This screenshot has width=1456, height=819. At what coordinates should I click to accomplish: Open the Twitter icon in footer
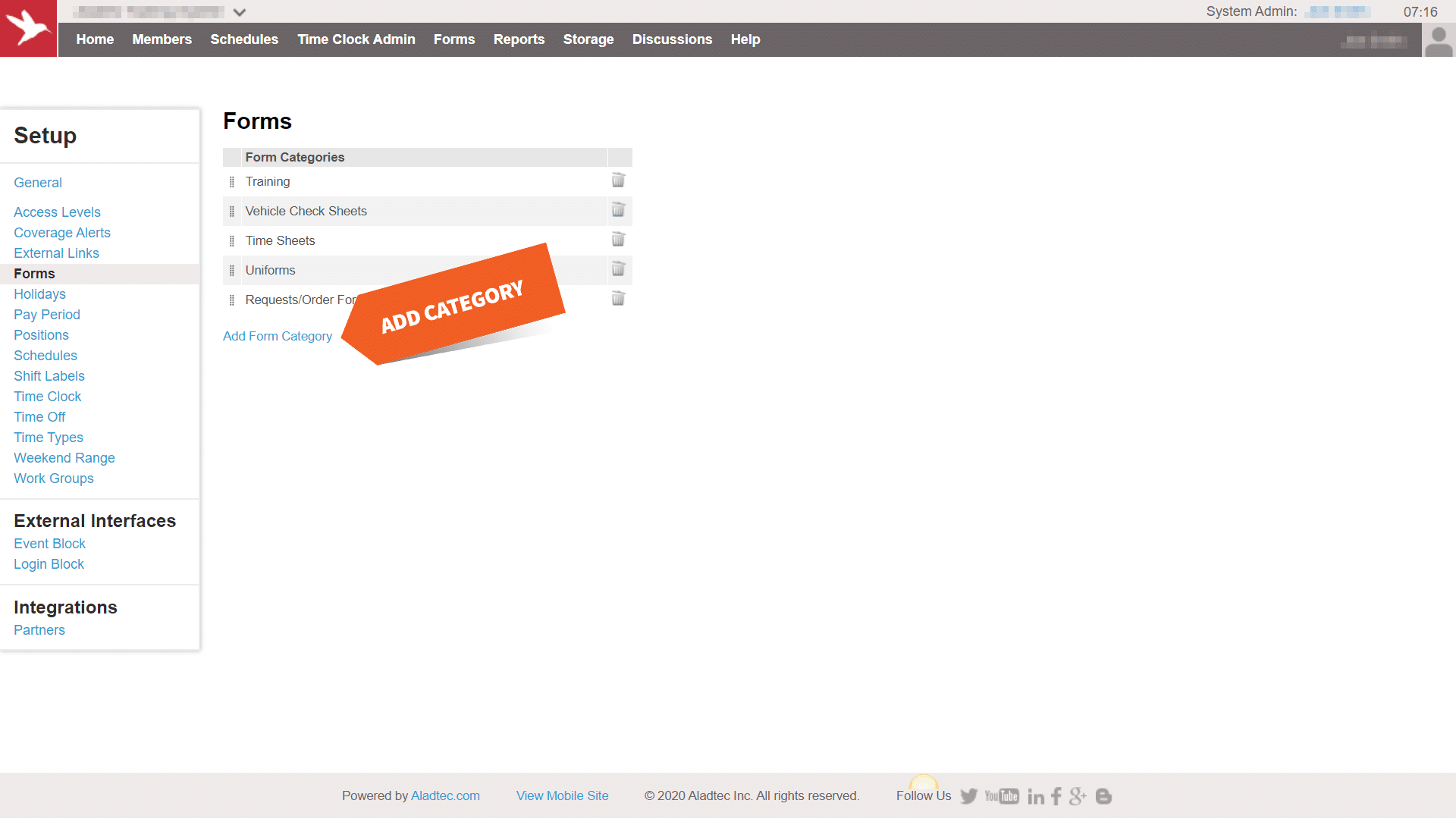click(x=968, y=796)
